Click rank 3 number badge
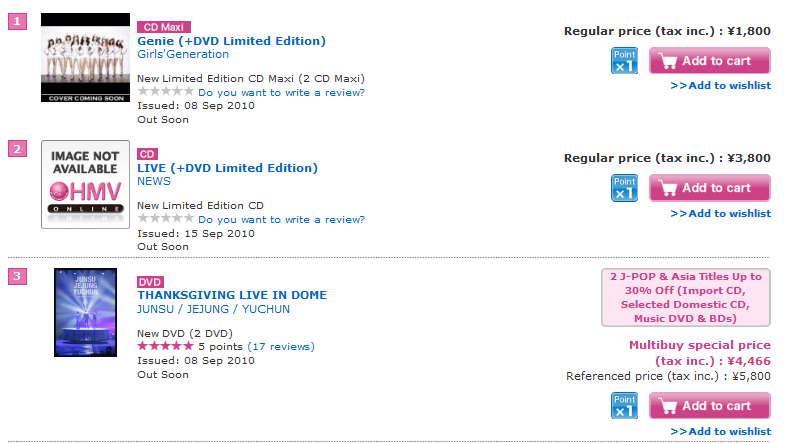The height and width of the screenshot is (443, 787). (x=17, y=276)
